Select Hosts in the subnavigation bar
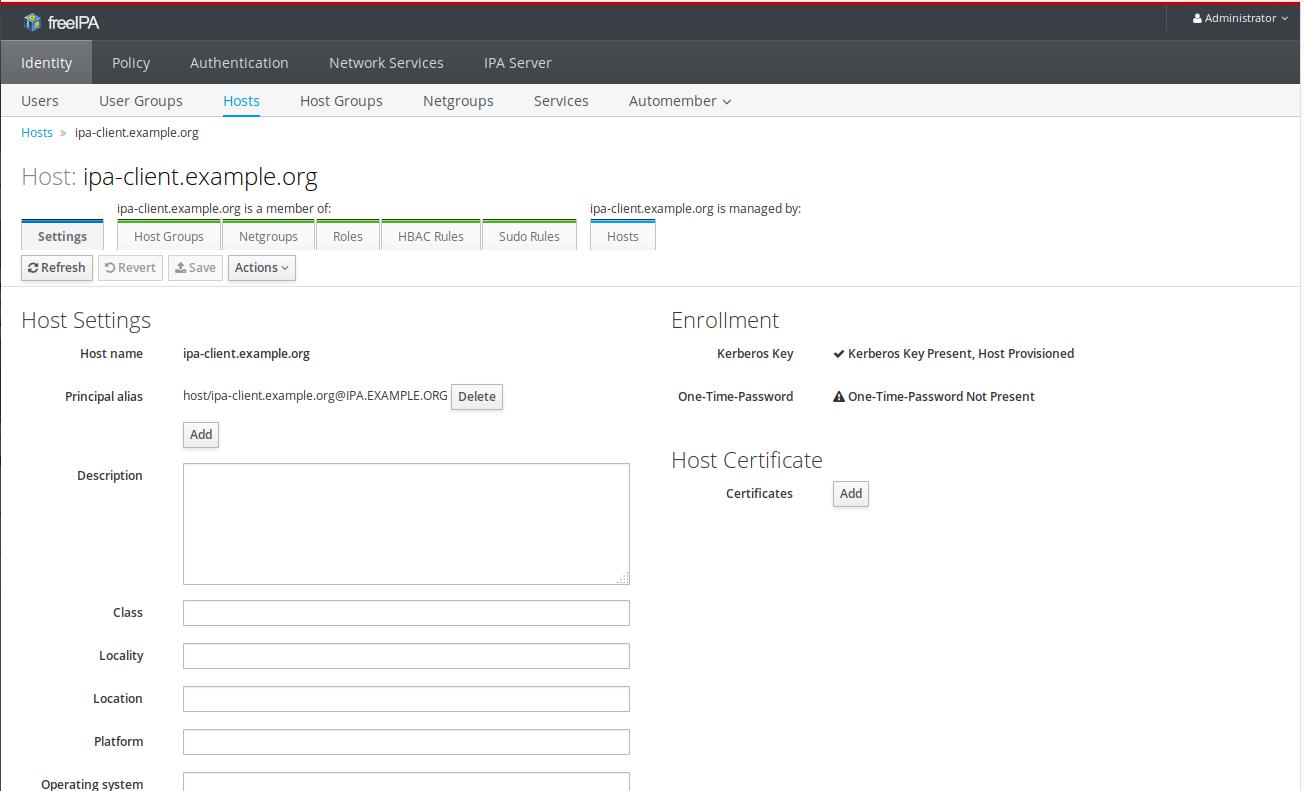 (x=241, y=101)
